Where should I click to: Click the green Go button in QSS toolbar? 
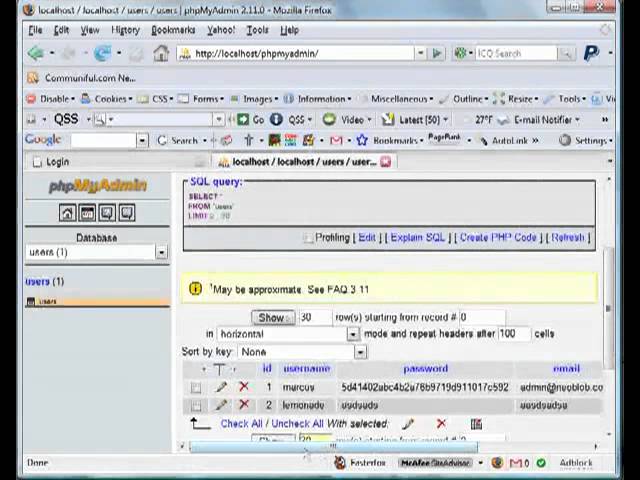pyautogui.click(x=250, y=120)
